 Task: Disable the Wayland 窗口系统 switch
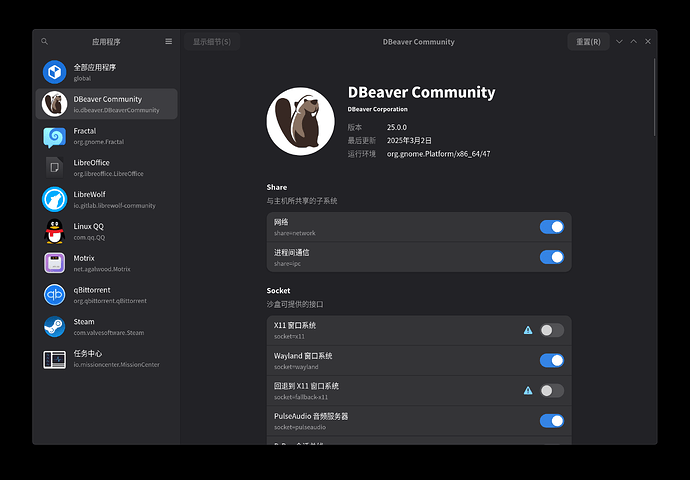pyautogui.click(x=552, y=360)
